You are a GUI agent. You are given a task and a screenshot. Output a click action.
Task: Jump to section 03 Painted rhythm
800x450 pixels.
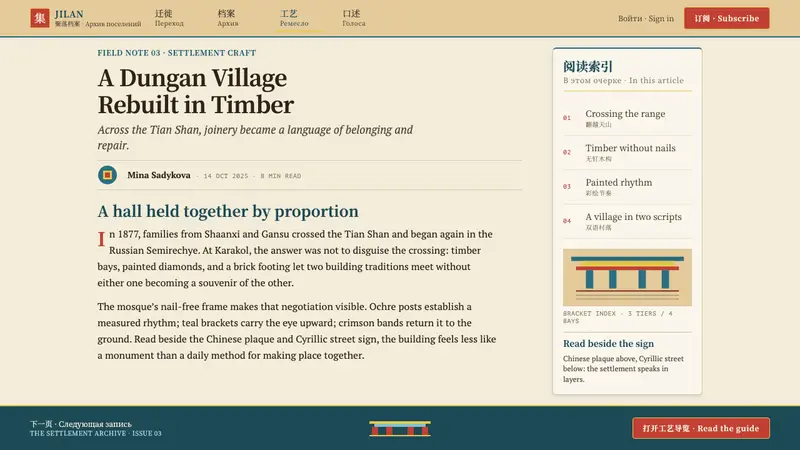pyautogui.click(x=627, y=187)
